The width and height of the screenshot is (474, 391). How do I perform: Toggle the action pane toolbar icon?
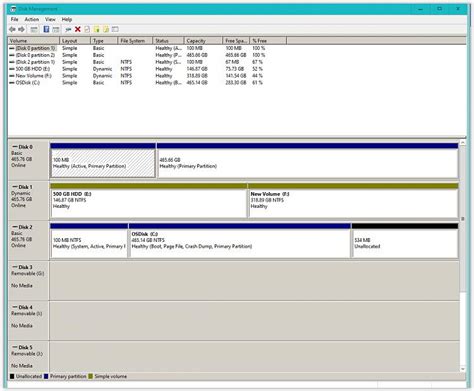coord(56,29)
